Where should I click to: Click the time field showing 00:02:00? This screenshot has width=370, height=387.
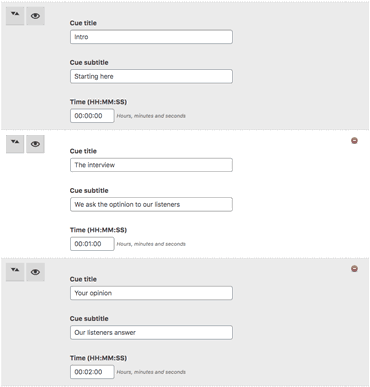[92, 372]
